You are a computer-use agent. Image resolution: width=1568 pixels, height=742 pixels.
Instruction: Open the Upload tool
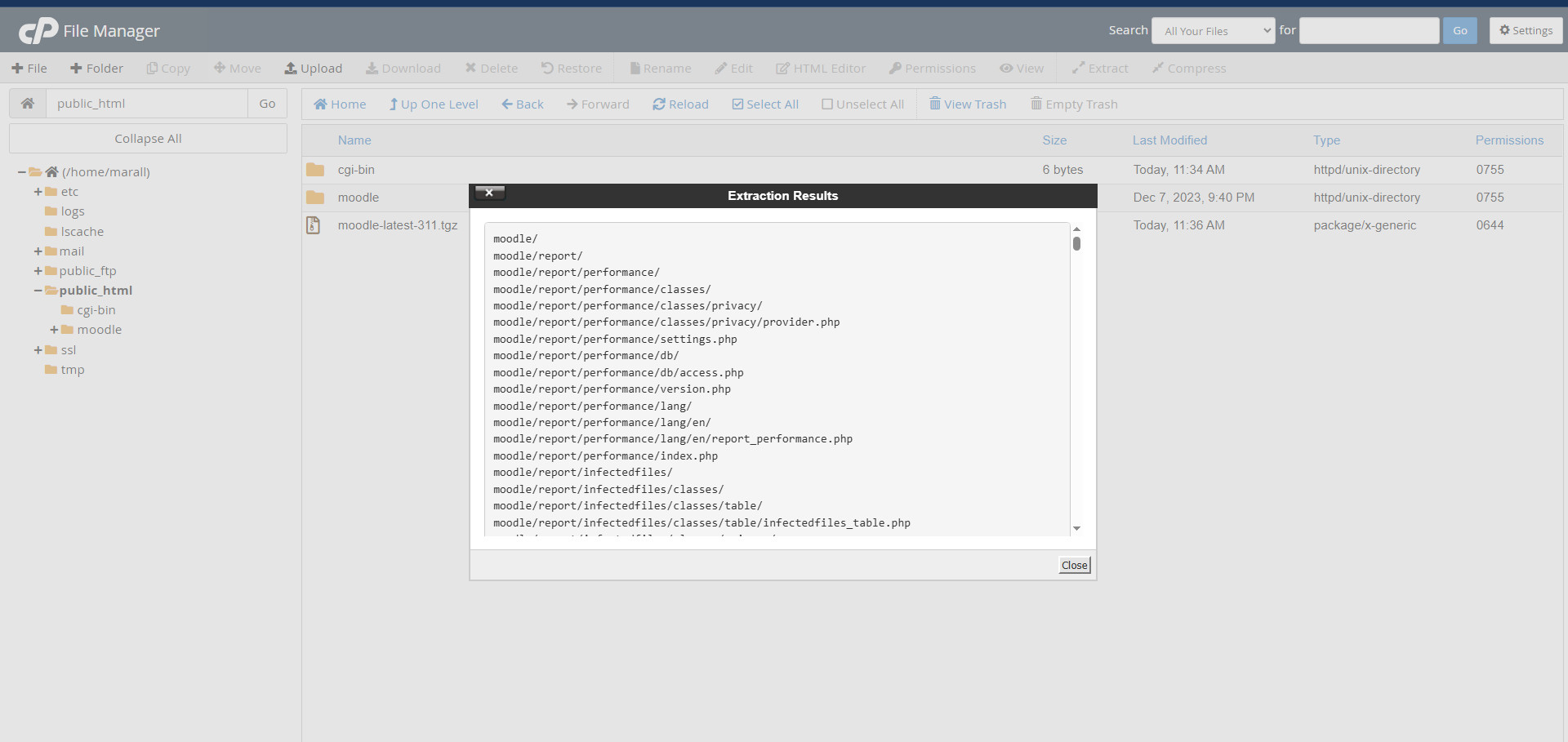click(314, 68)
